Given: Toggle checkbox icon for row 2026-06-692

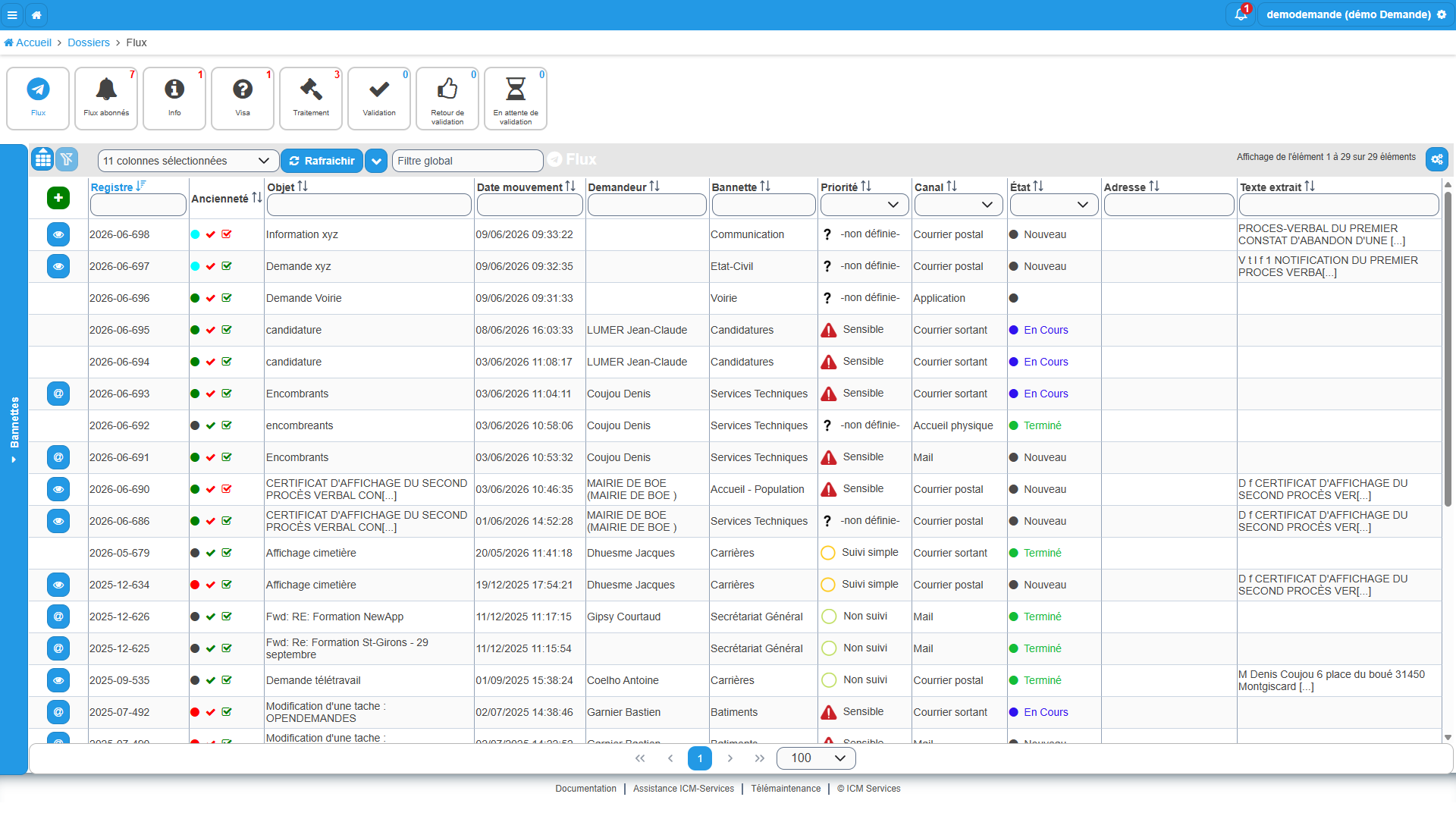Looking at the screenshot, I should (x=227, y=425).
